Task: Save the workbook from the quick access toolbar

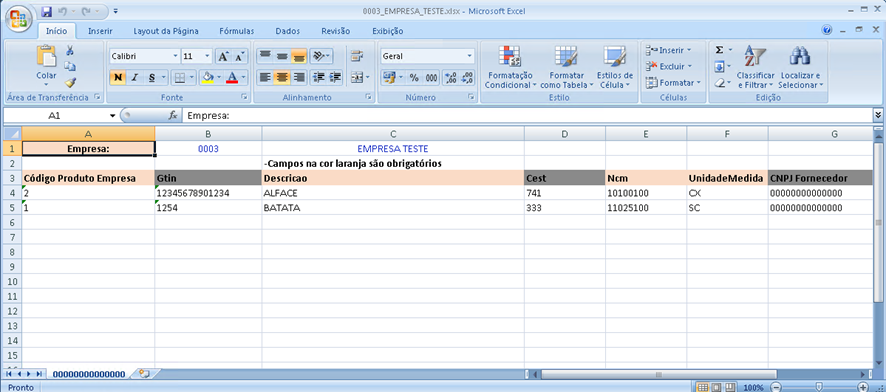Action: pyautogui.click(x=47, y=11)
